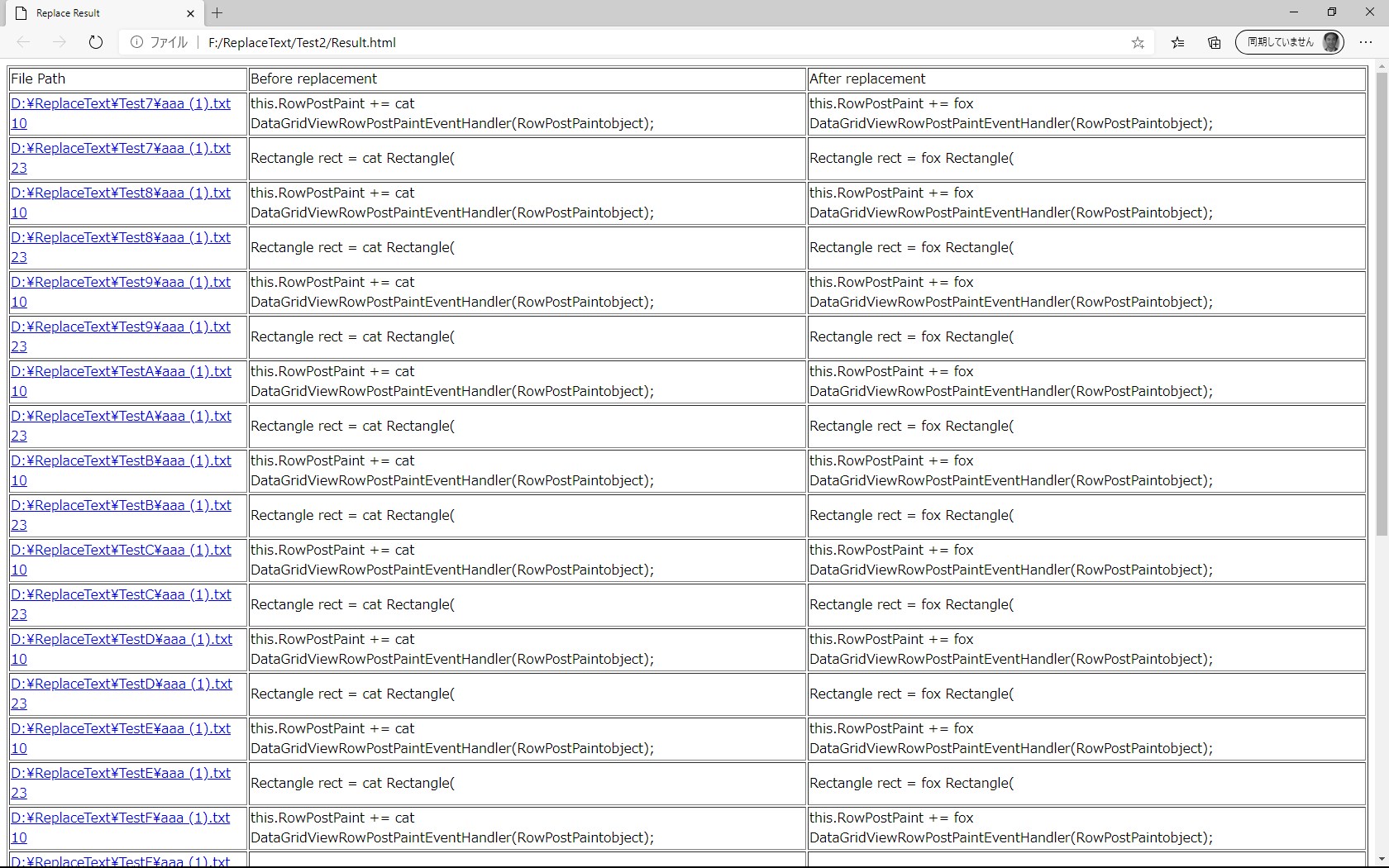The image size is (1389, 868).
Task: Open TestB aaa (1).txt link line 23
Action: [x=121, y=515]
